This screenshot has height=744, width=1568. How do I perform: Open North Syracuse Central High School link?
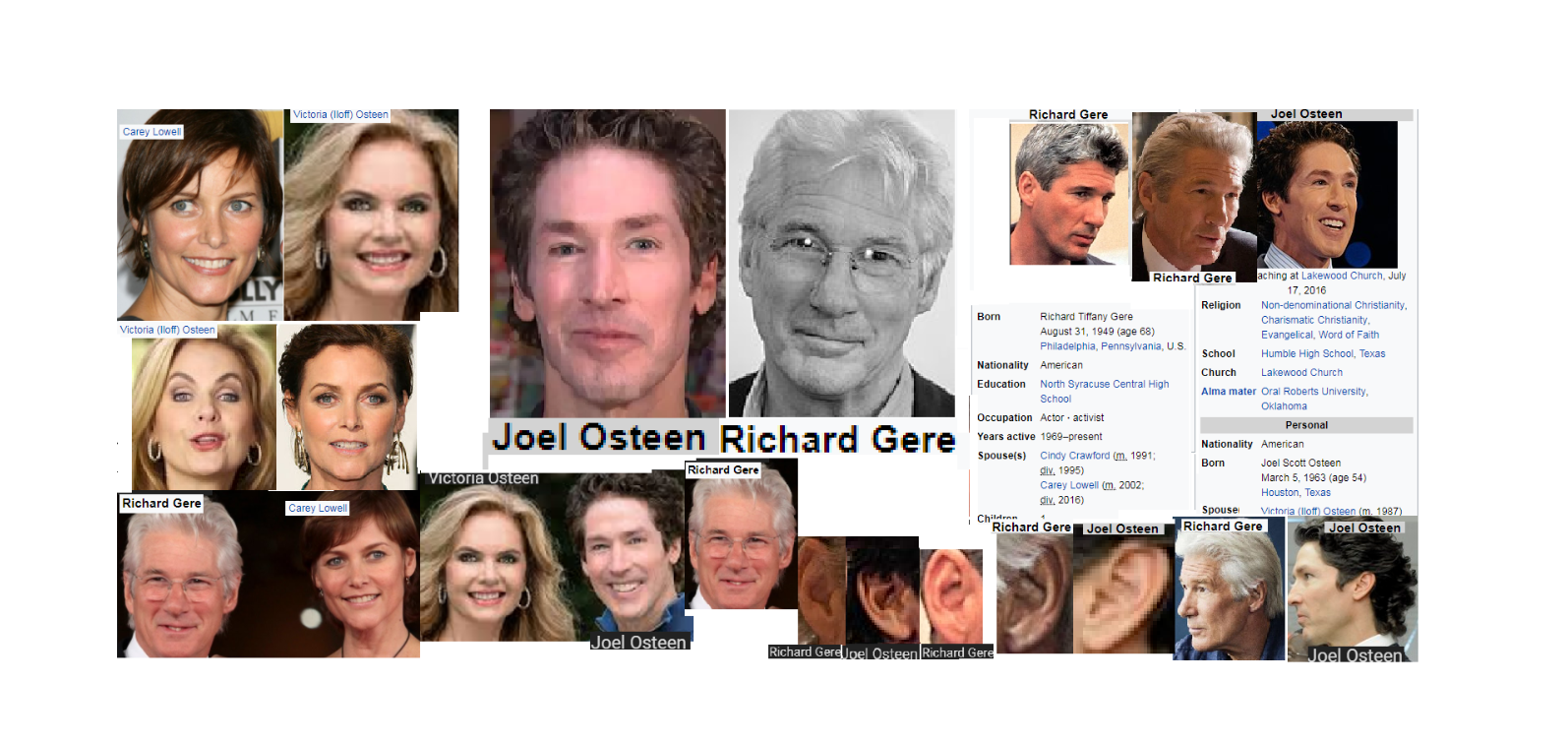(1104, 385)
